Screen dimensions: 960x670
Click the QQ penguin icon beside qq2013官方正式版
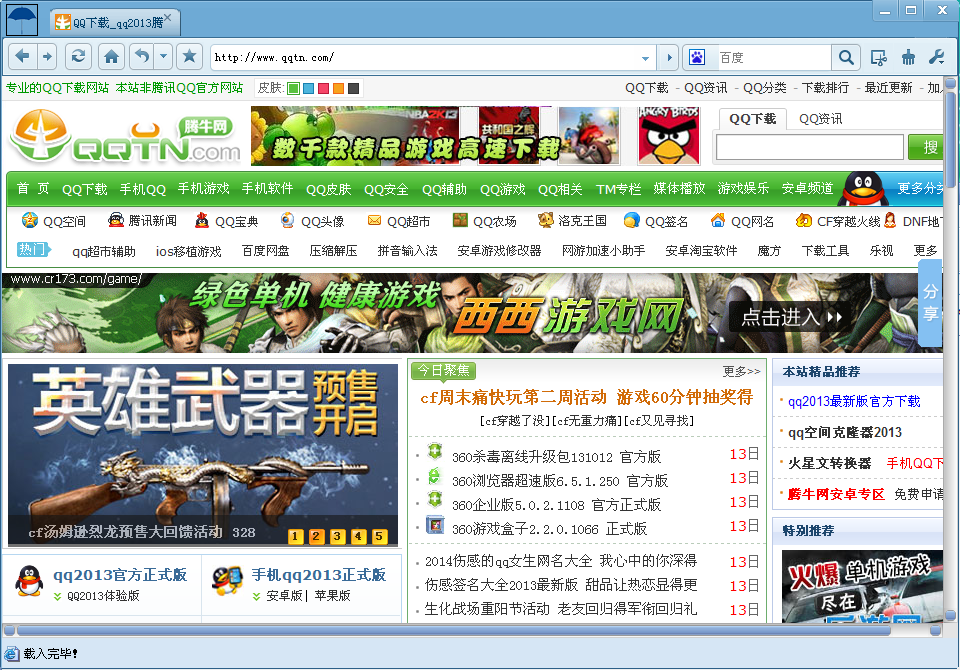(29, 581)
